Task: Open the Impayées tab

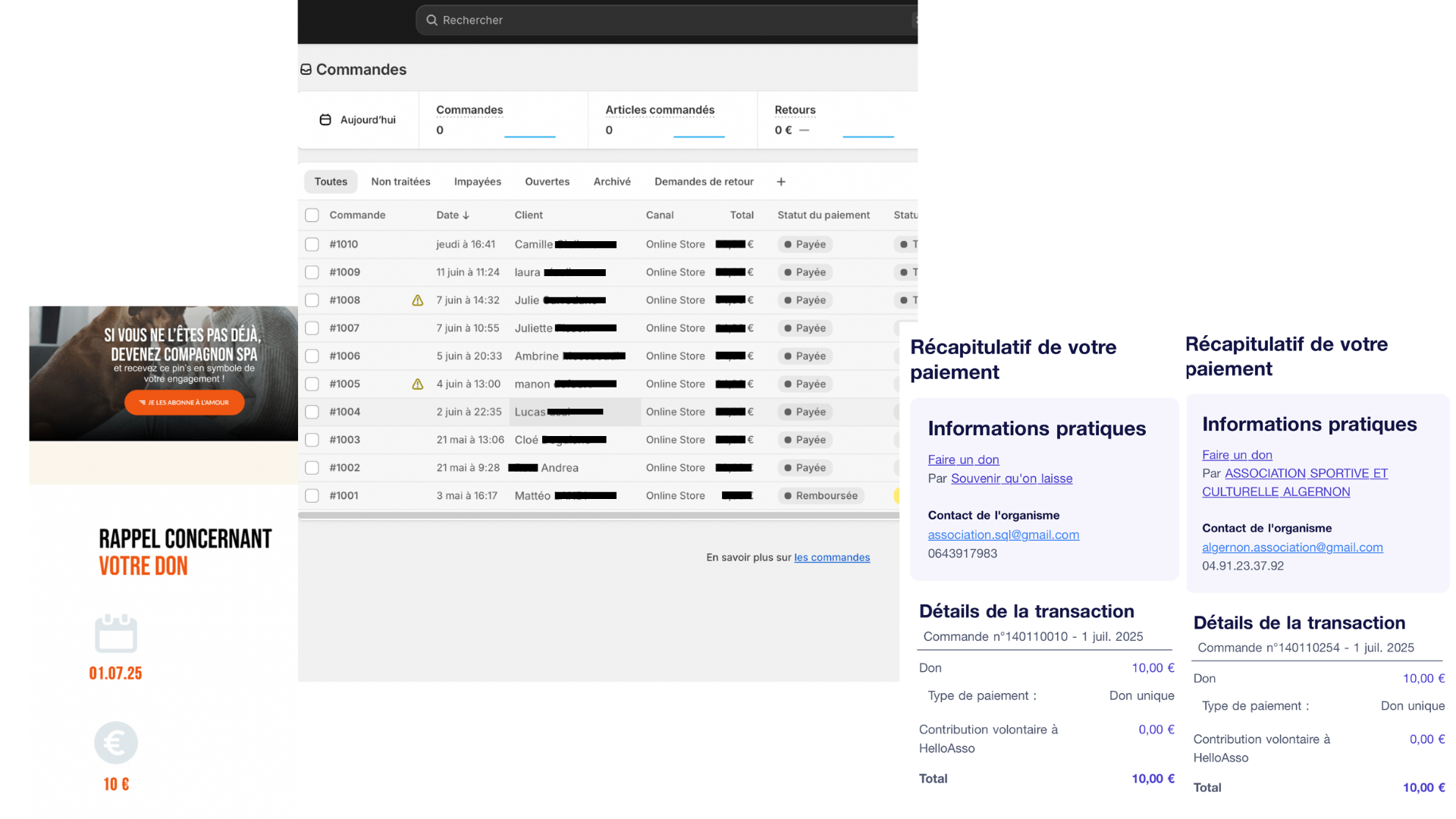Action: click(477, 182)
